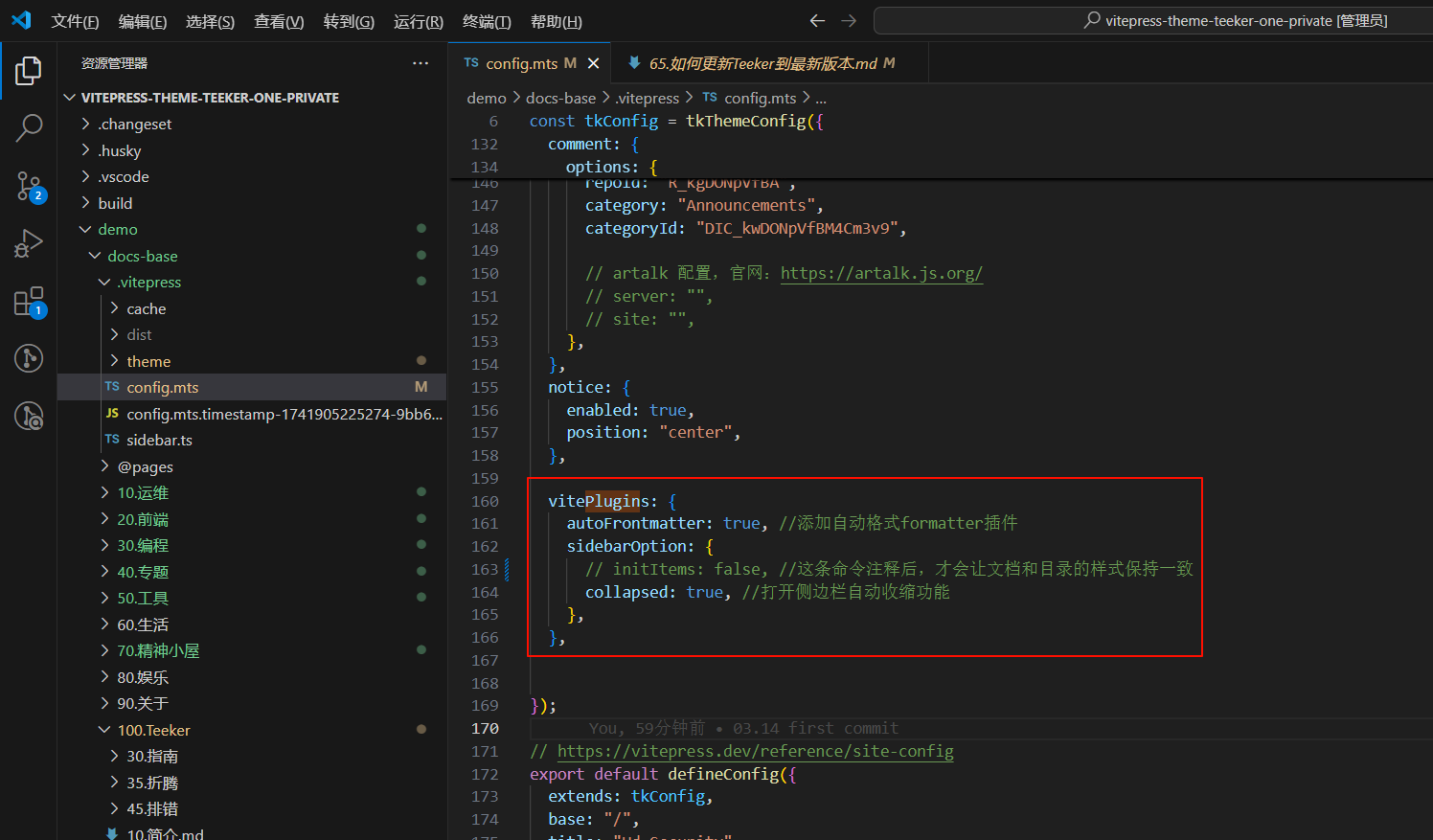
Task: Expand the cache folder
Action: (x=147, y=308)
